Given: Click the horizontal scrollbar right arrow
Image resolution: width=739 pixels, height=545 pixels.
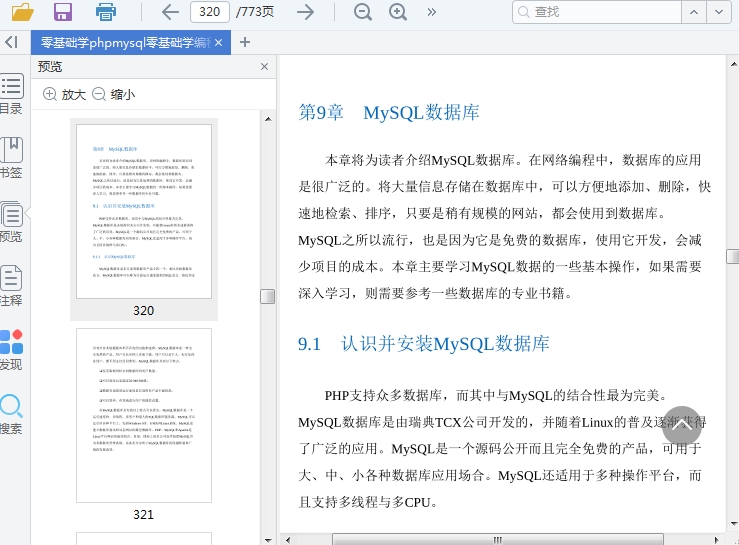Looking at the screenshot, I should 717,540.
